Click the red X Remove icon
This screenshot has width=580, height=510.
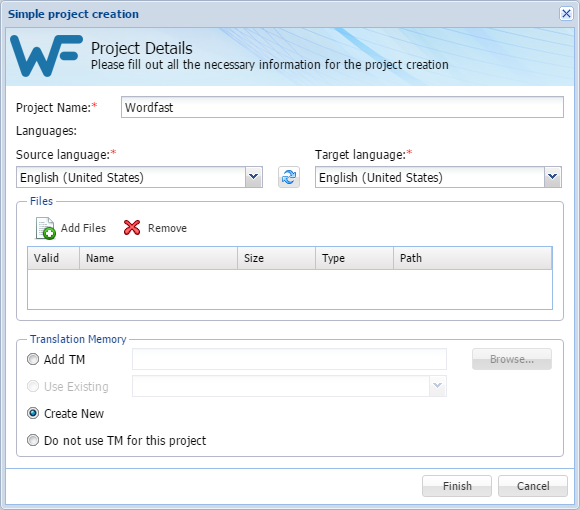pyautogui.click(x=132, y=228)
